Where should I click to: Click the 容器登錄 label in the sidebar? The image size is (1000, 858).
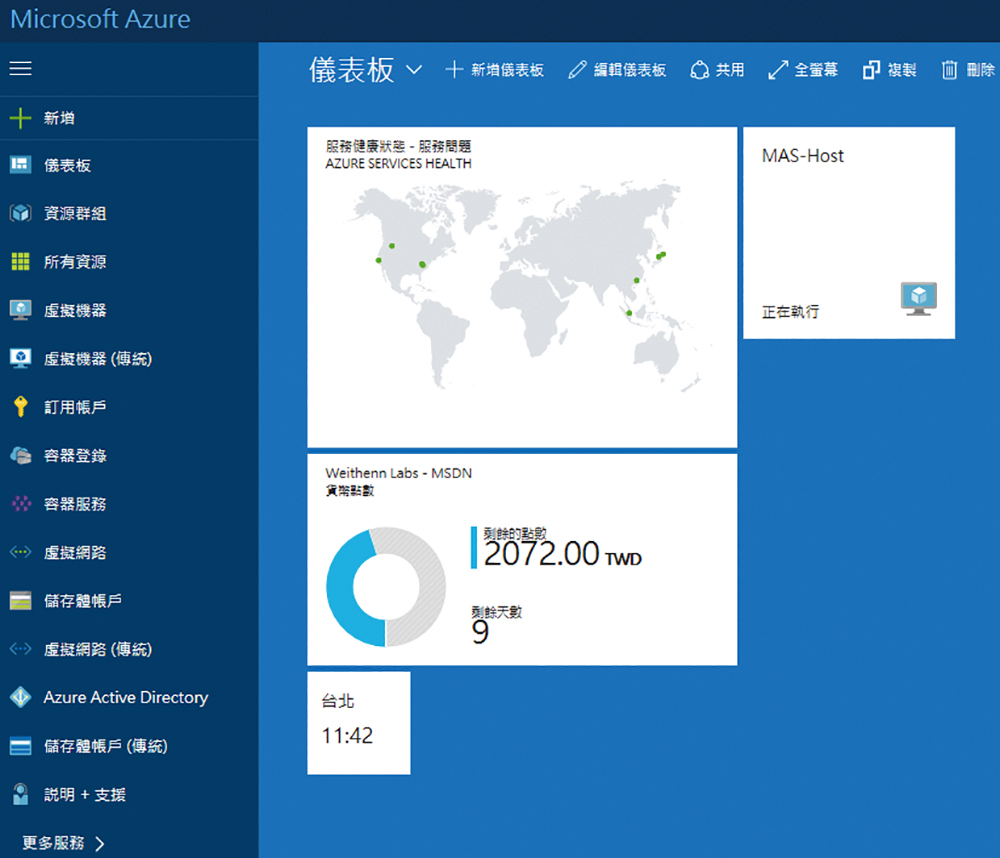75,455
